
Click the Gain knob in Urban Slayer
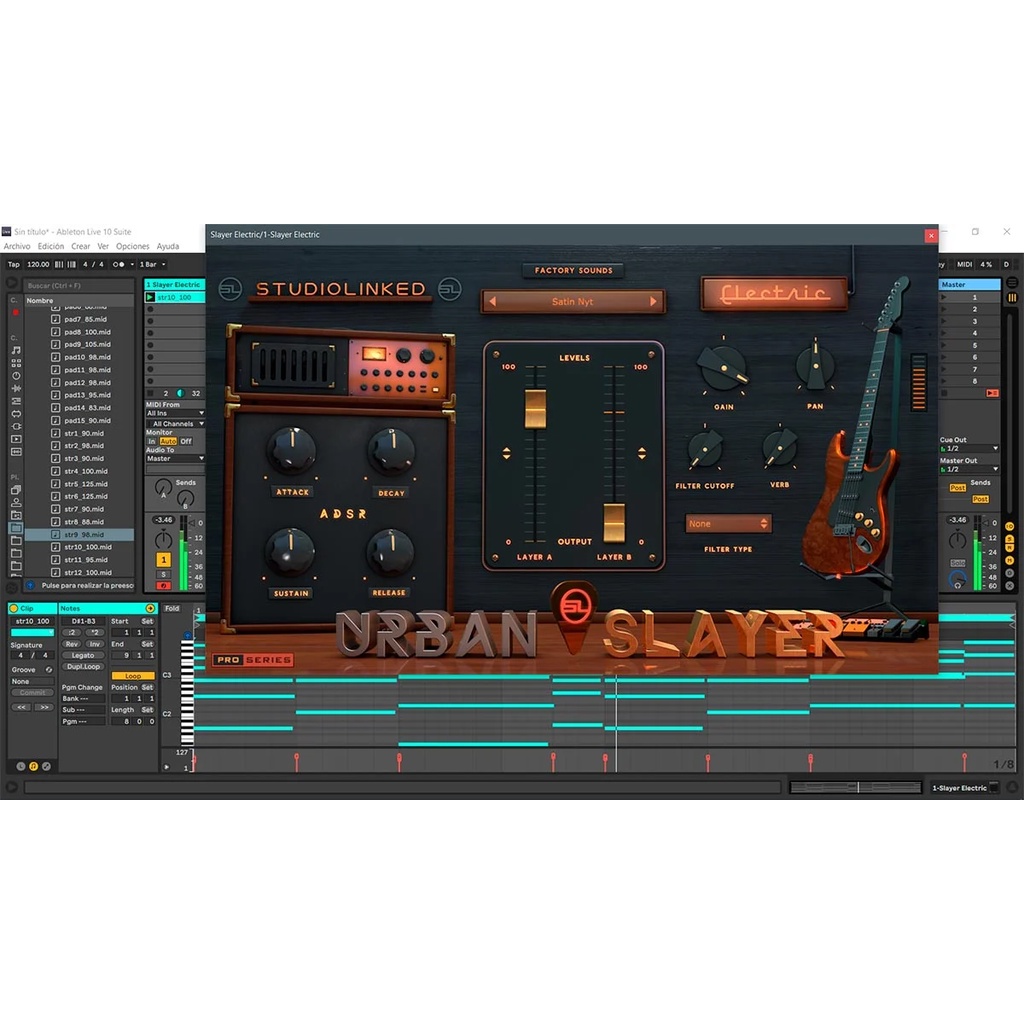pyautogui.click(x=722, y=368)
